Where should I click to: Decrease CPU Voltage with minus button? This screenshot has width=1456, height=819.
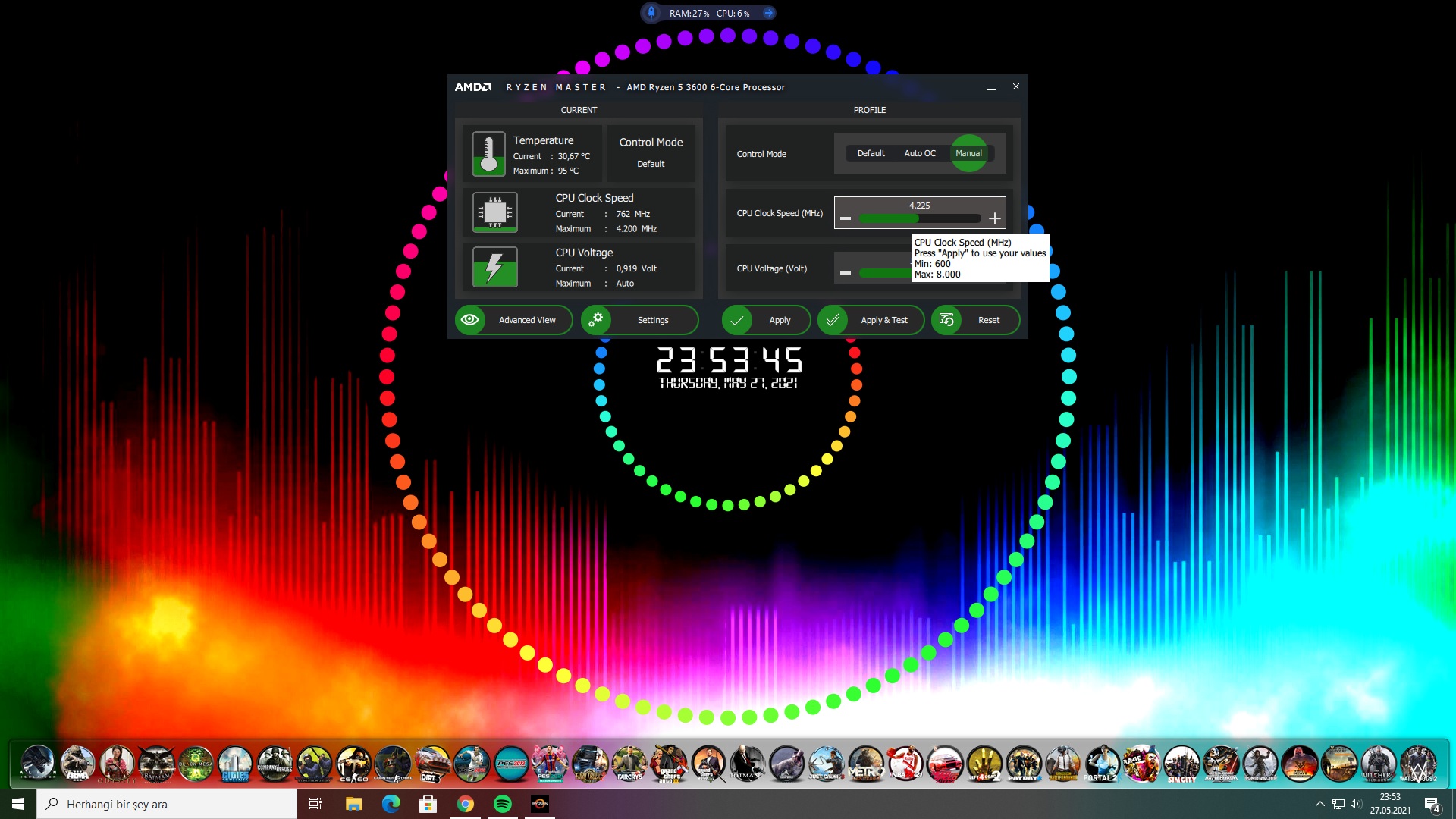coord(846,273)
